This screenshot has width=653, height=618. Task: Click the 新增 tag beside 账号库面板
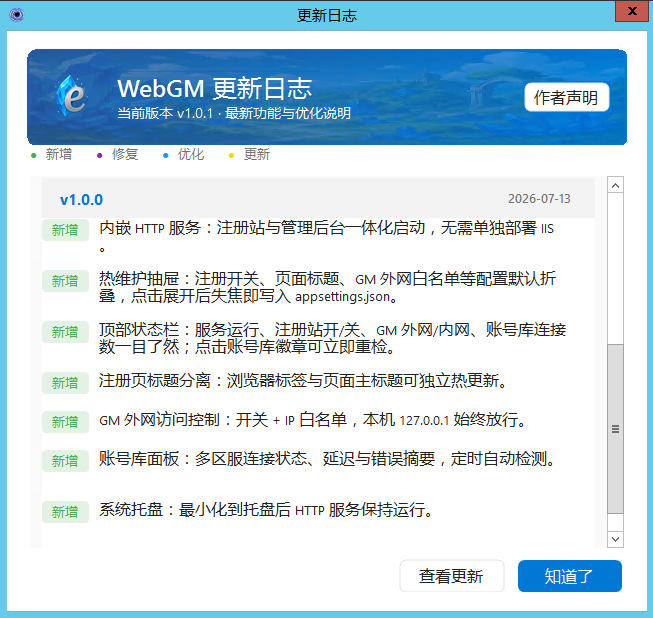pos(65,461)
